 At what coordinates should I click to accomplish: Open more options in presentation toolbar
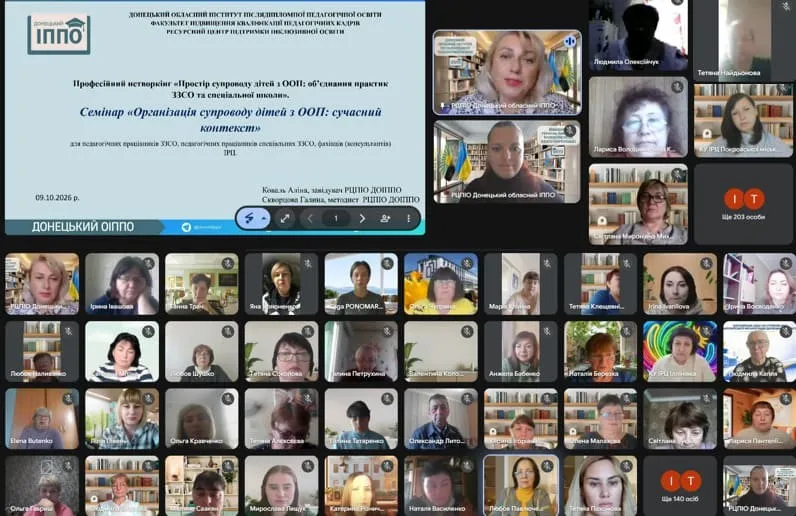[408, 218]
